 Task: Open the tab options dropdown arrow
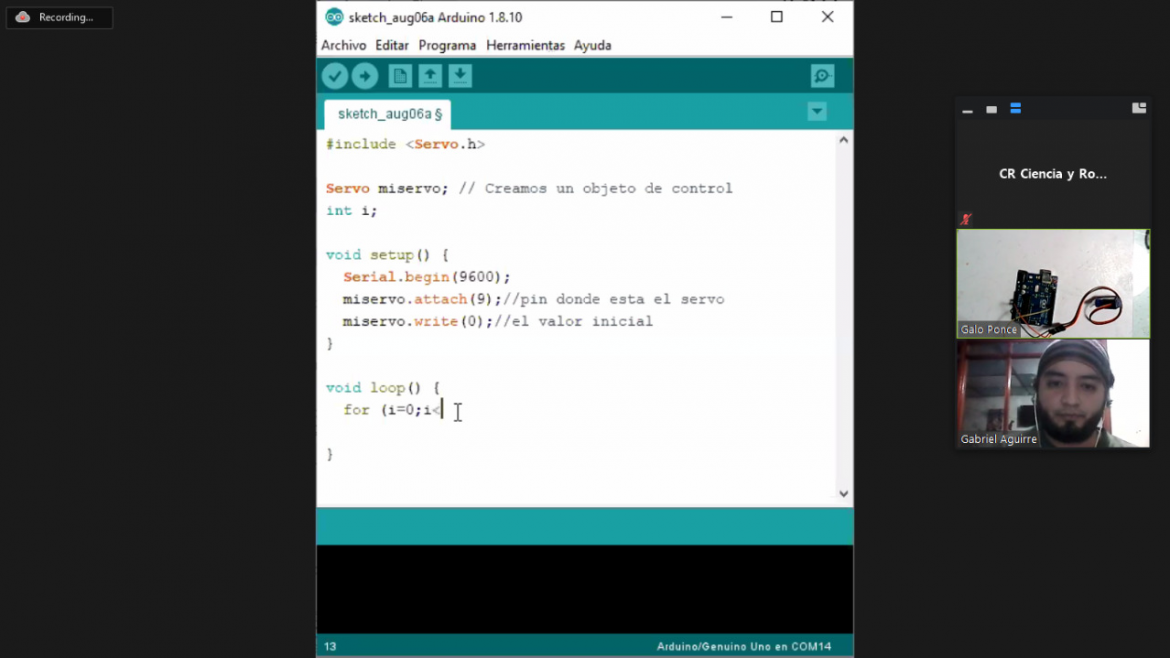click(x=817, y=111)
